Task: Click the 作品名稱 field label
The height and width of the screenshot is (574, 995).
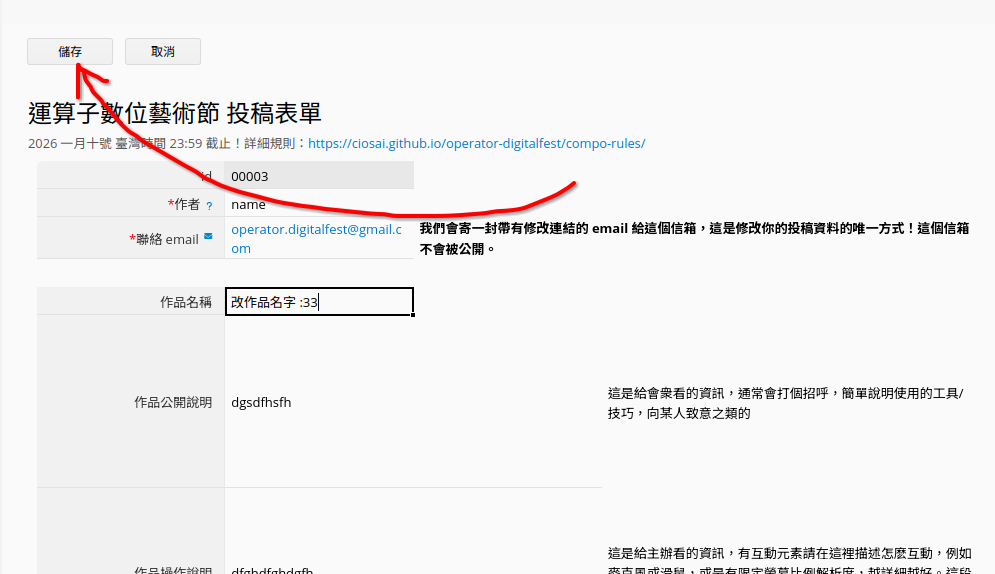Action: (185, 302)
